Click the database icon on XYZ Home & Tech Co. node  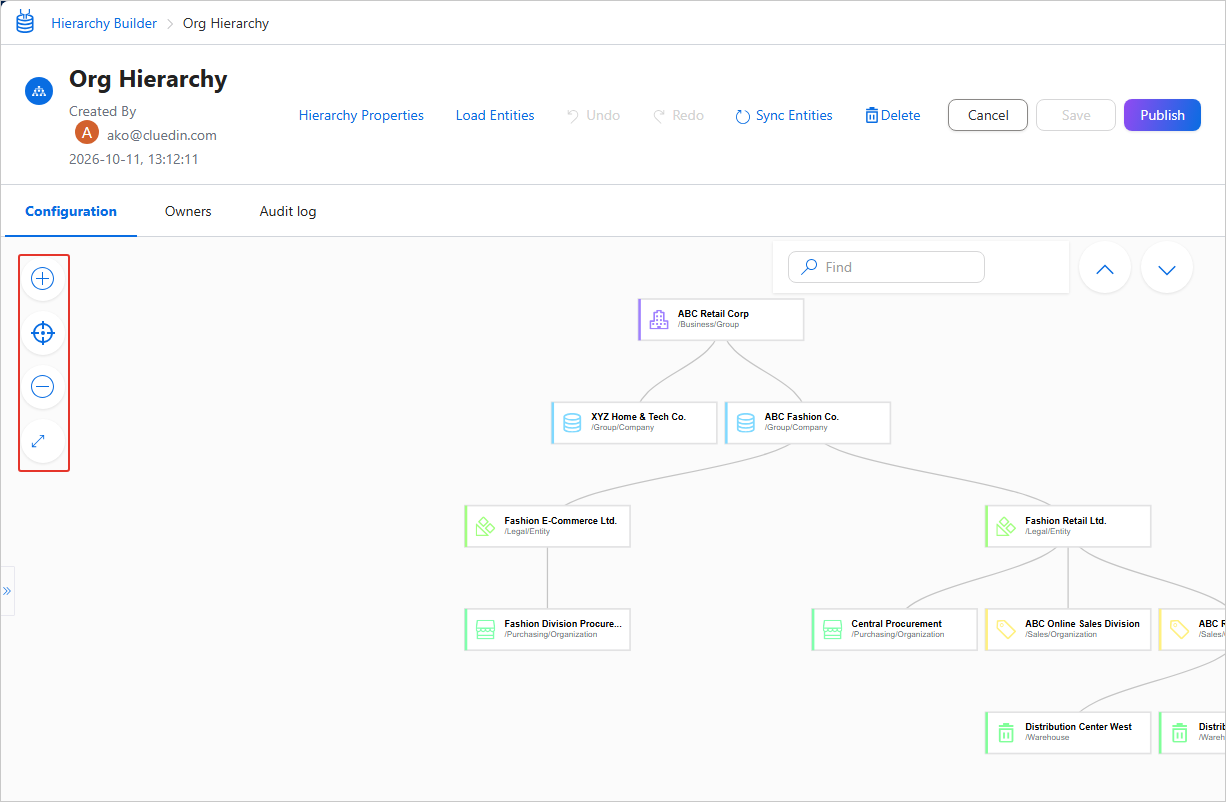pyautogui.click(x=572, y=423)
